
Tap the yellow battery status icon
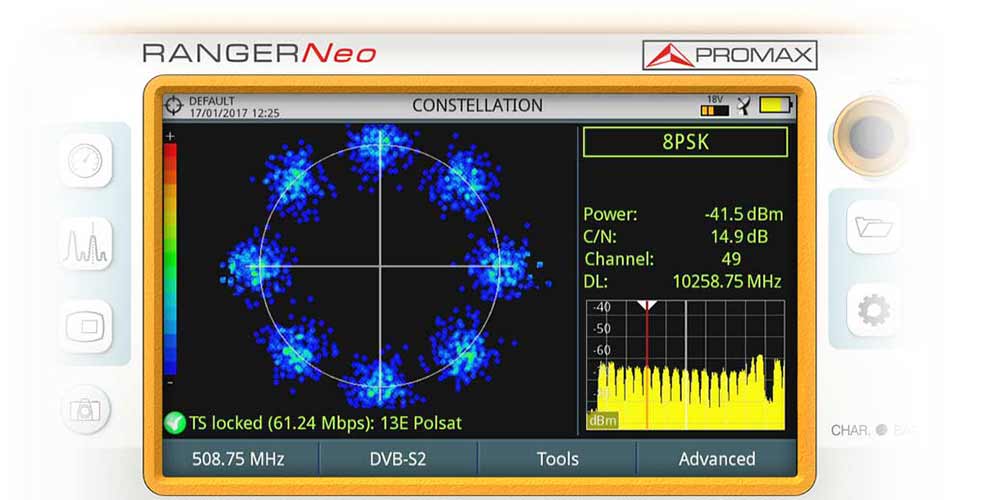(775, 105)
